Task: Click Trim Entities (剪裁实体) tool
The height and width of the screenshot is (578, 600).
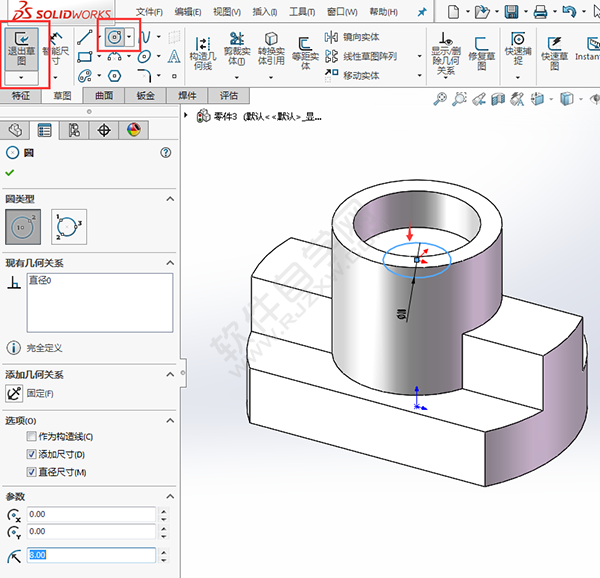Action: [x=237, y=49]
